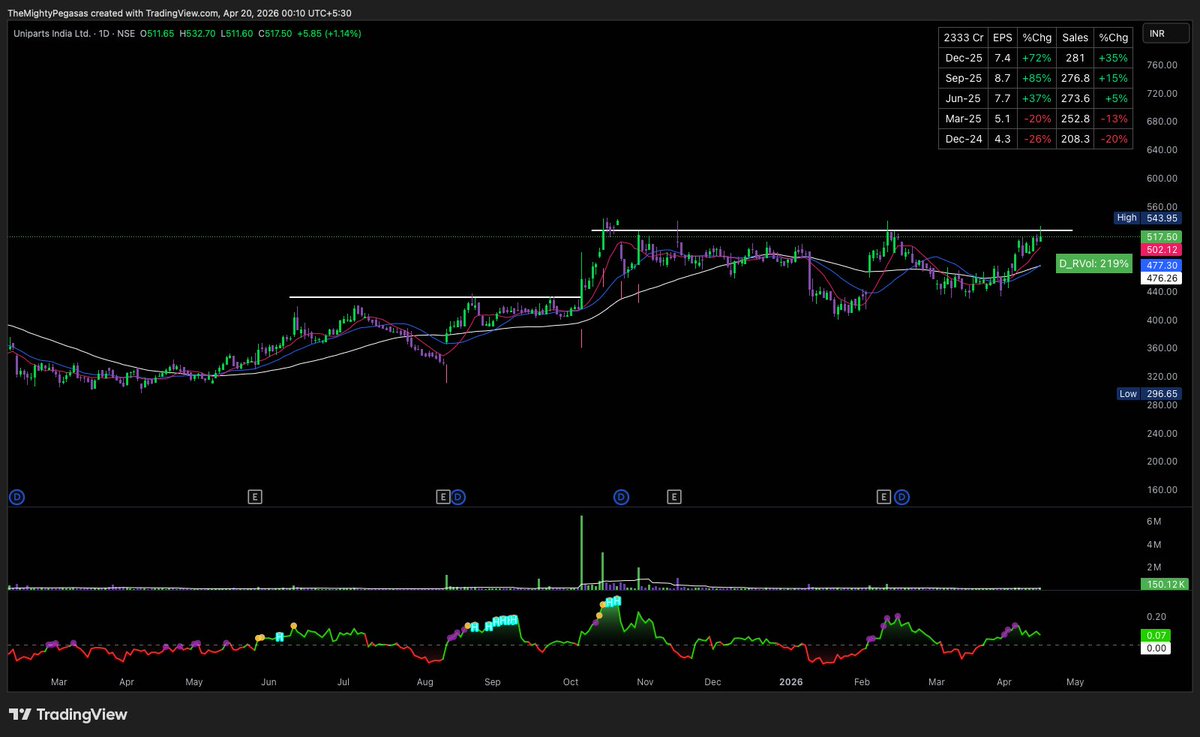The height and width of the screenshot is (737, 1200).
Task: Click the 6M volume axis label
Action: 1152,522
